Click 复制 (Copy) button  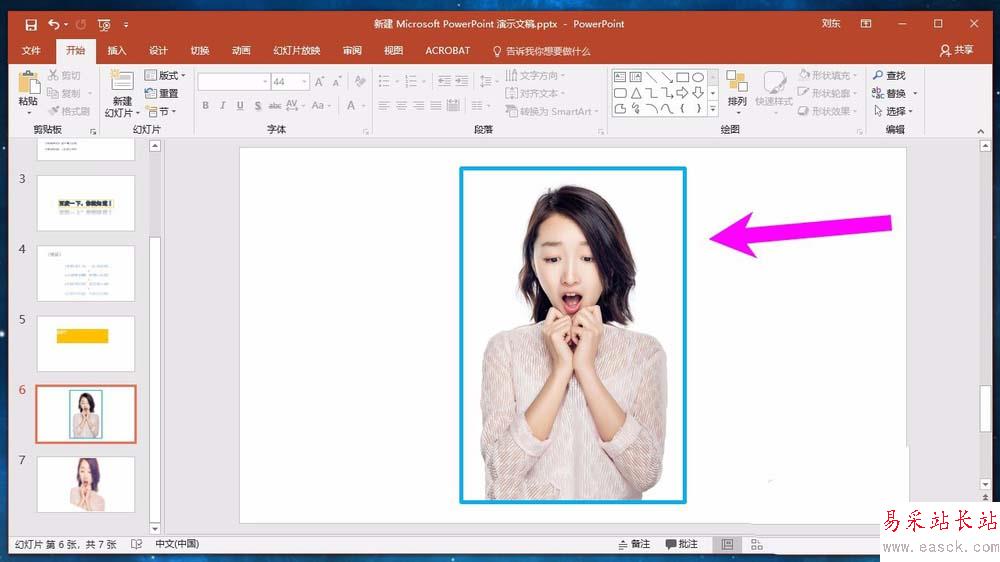(64, 93)
